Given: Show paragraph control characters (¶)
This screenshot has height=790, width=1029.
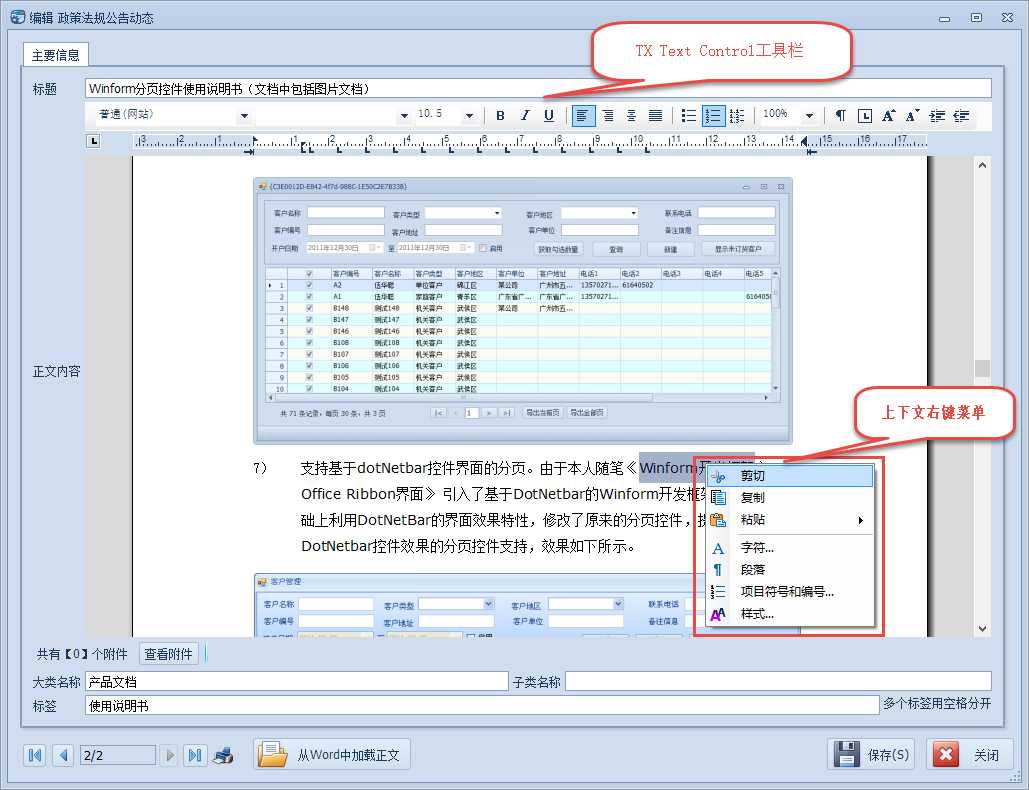Looking at the screenshot, I should [840, 116].
